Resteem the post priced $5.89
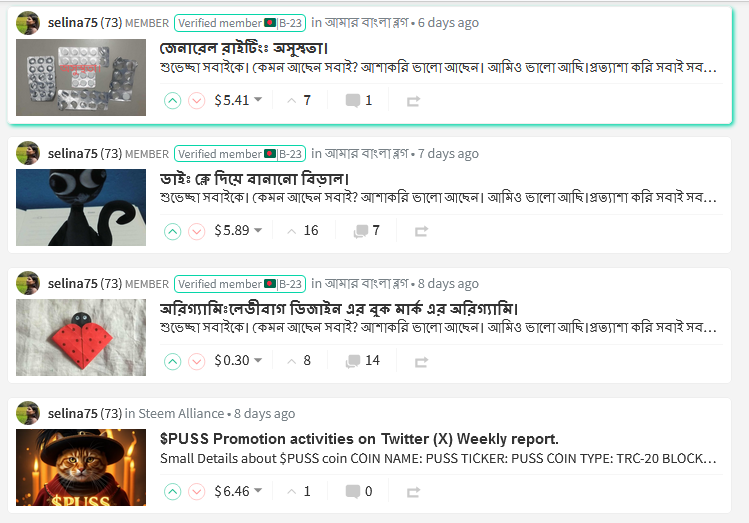The height and width of the screenshot is (523, 749). coord(421,232)
